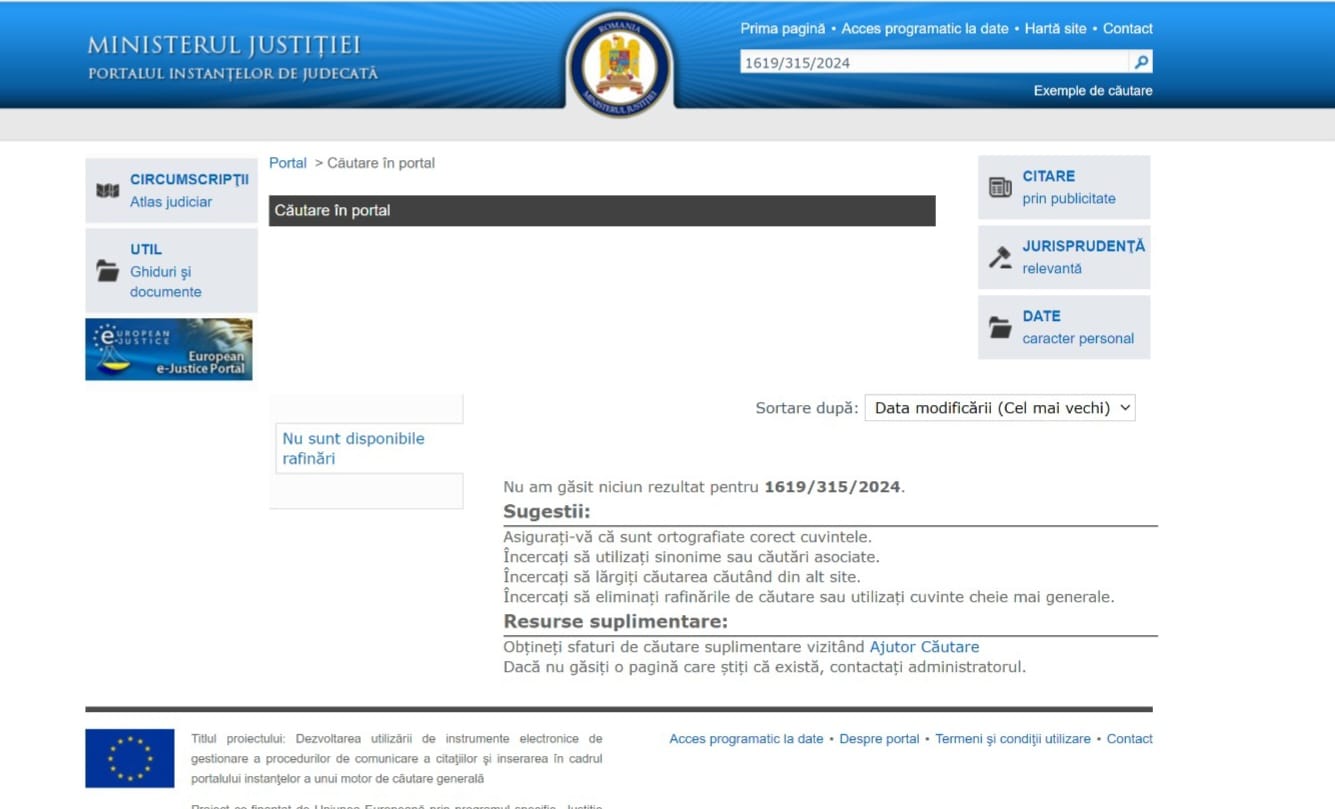
Task: Click the Date caracter personal folder icon
Action: (x=1000, y=327)
